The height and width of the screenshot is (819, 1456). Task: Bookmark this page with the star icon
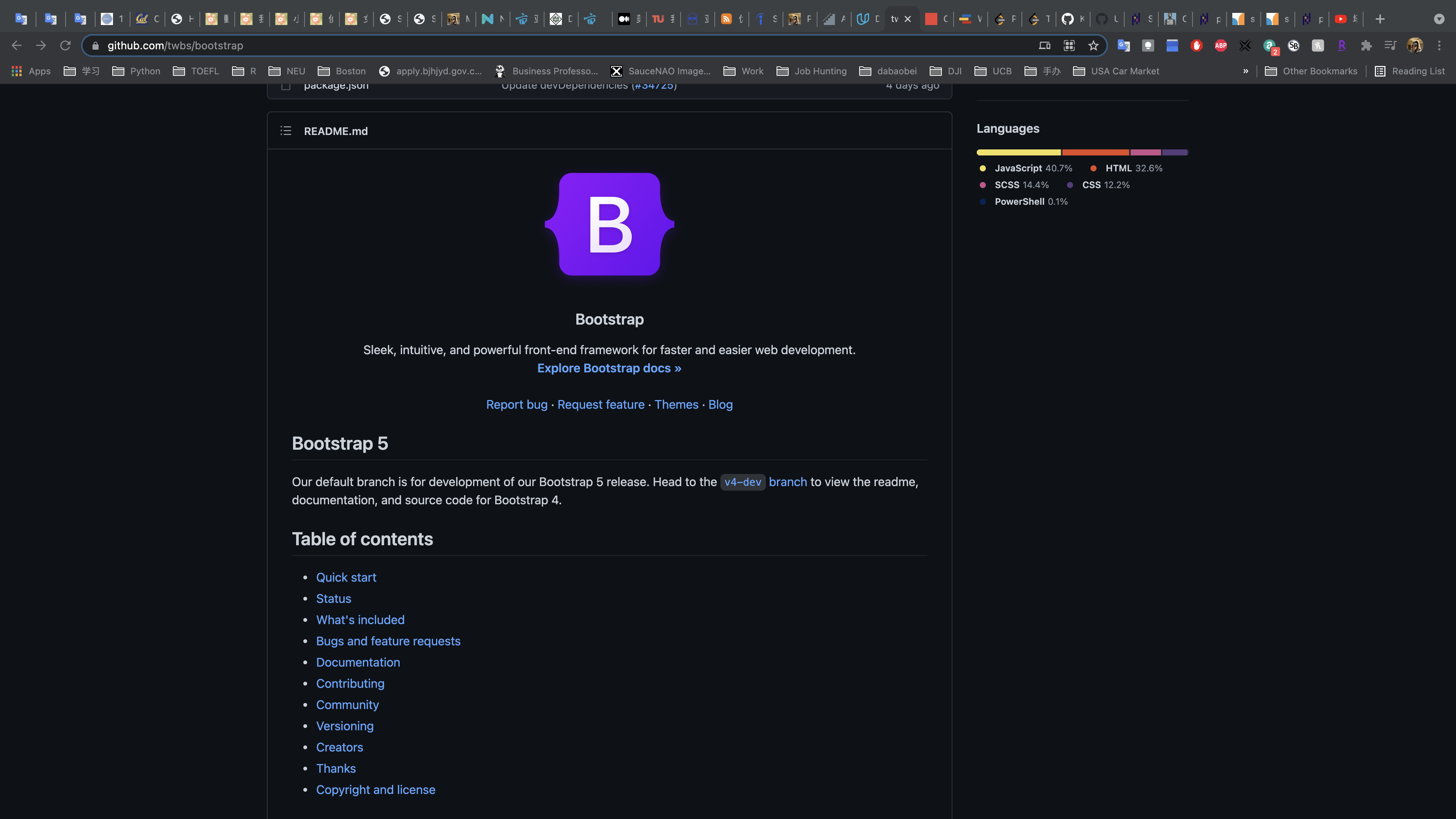pyautogui.click(x=1093, y=46)
